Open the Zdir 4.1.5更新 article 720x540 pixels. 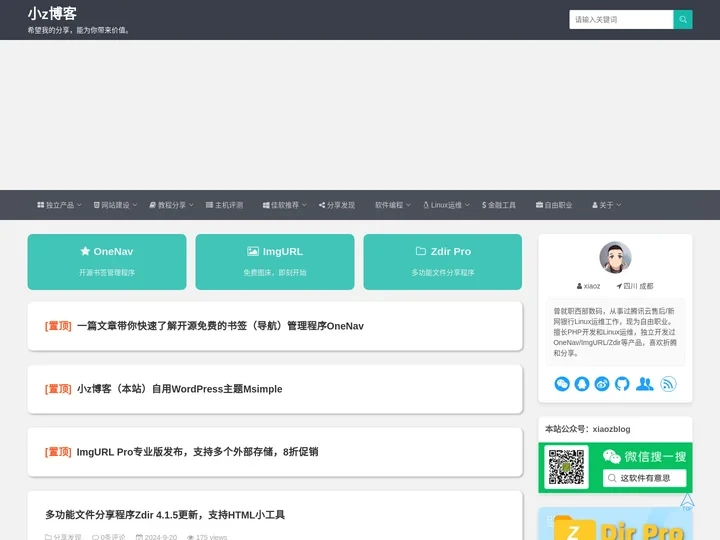click(165, 515)
